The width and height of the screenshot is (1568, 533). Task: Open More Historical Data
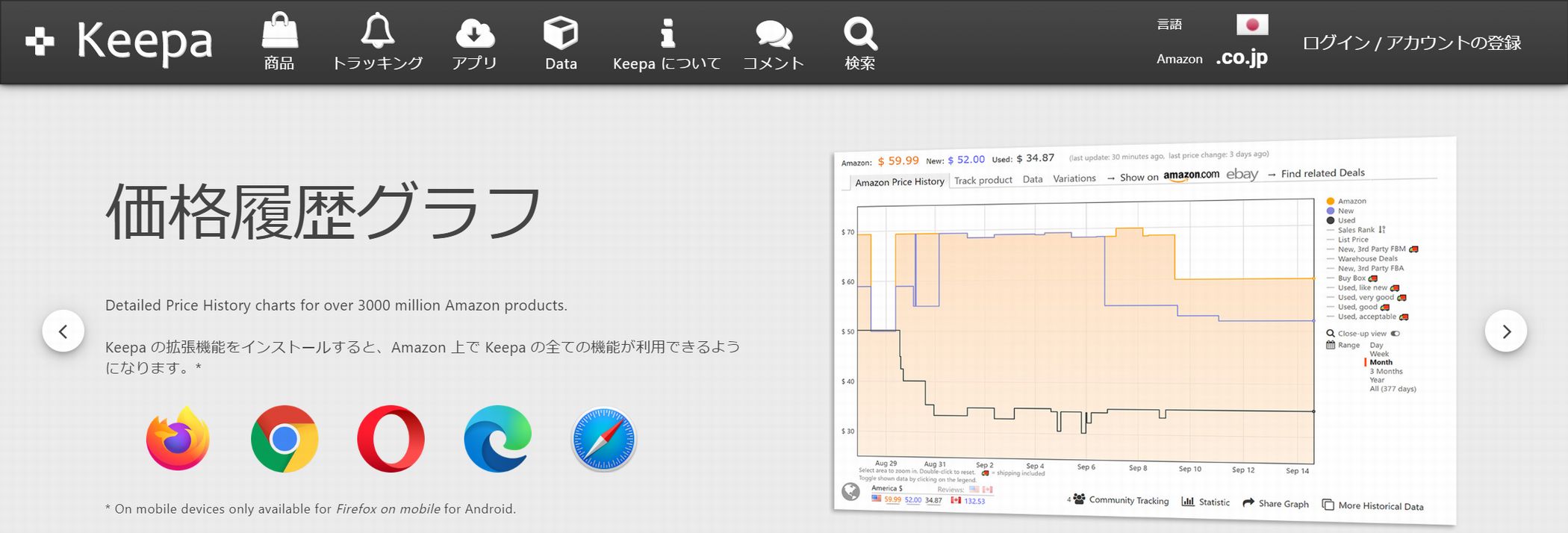point(1373,505)
